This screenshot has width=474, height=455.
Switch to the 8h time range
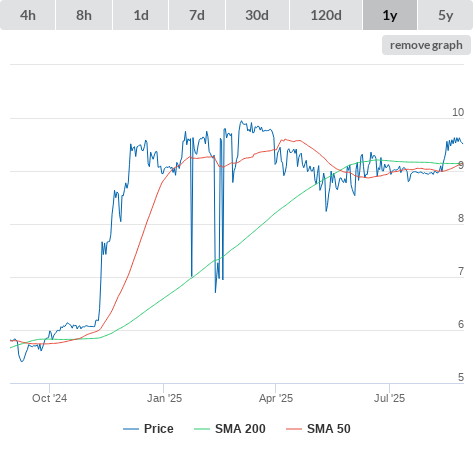tap(84, 15)
